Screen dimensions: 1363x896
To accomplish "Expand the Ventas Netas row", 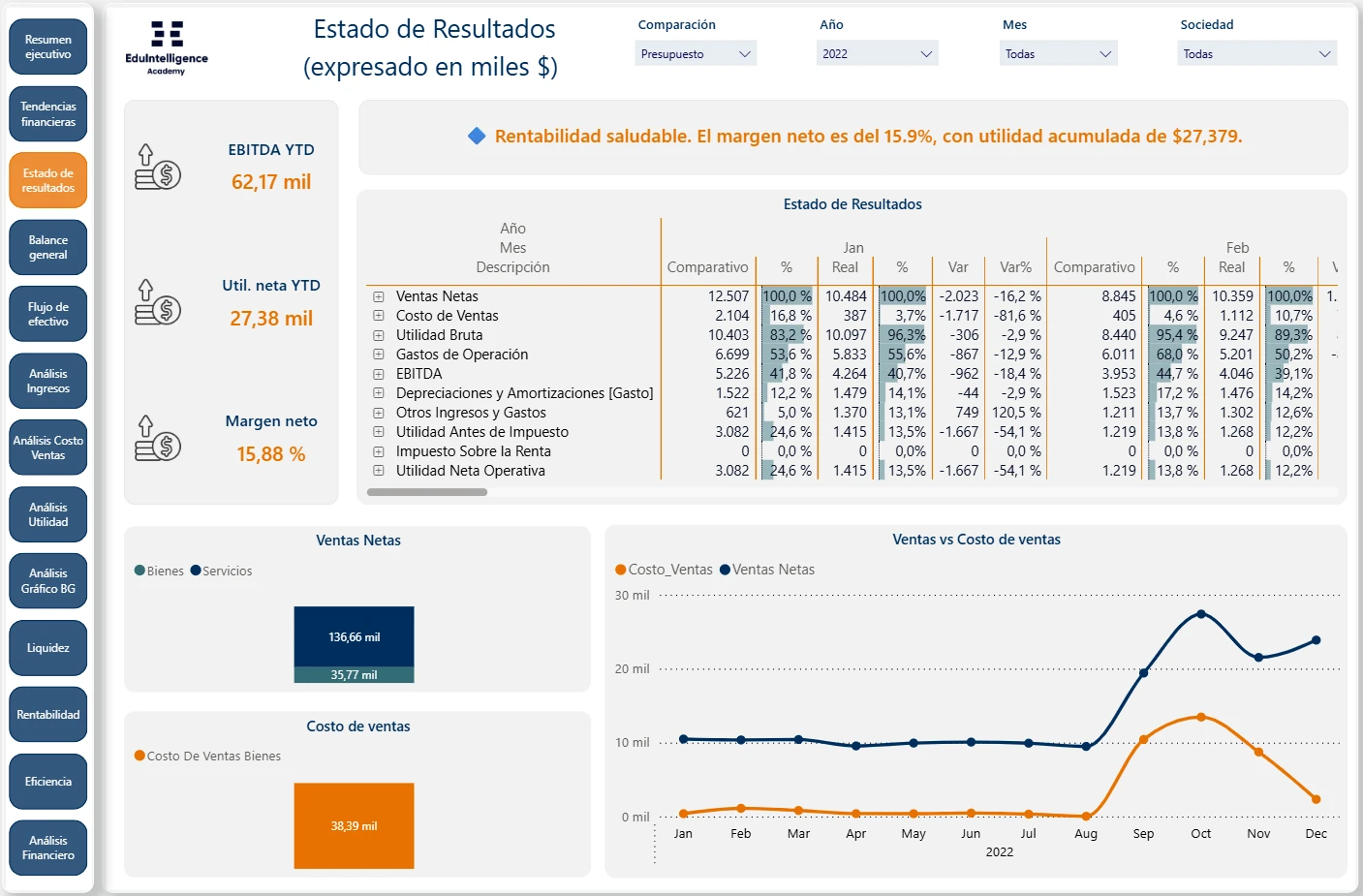I will click(379, 296).
